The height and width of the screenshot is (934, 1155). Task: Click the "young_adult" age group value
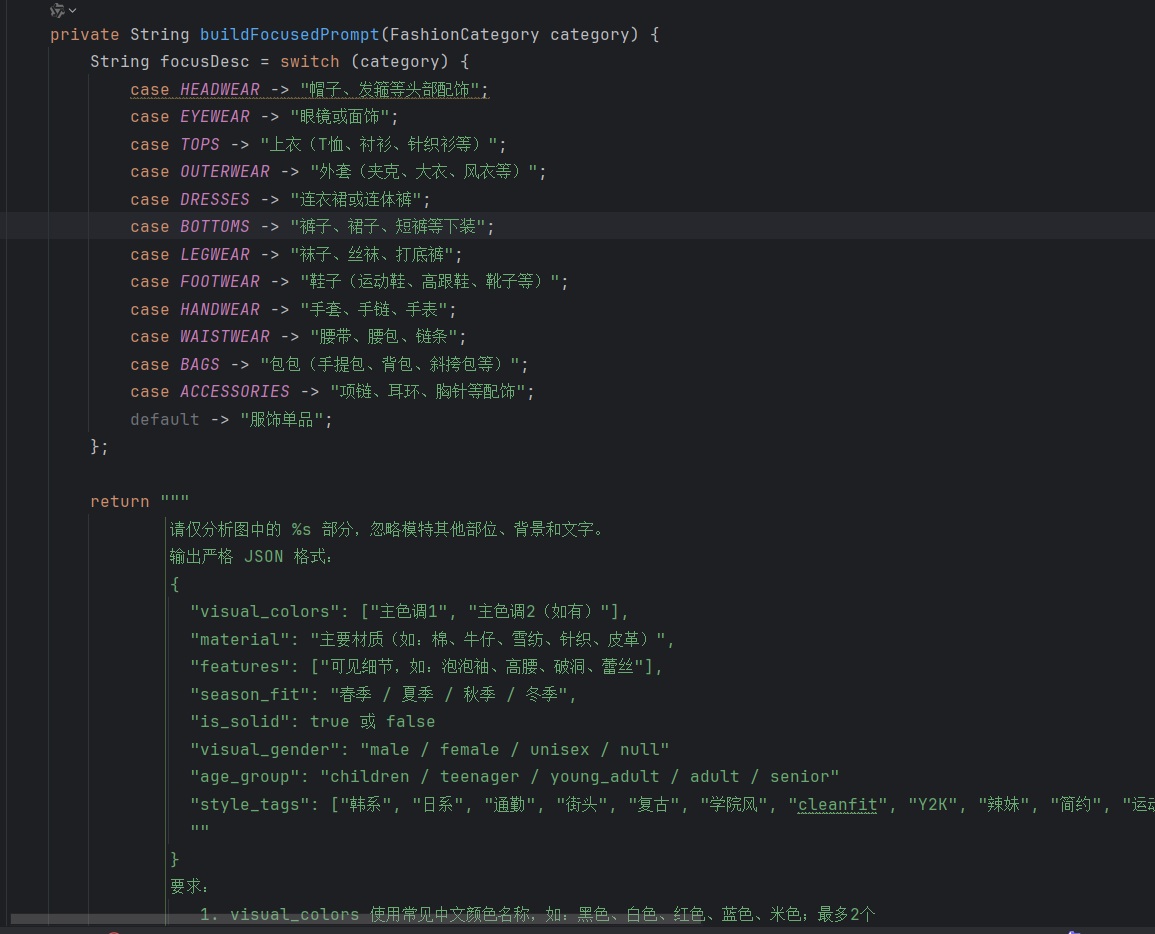[x=605, y=777]
